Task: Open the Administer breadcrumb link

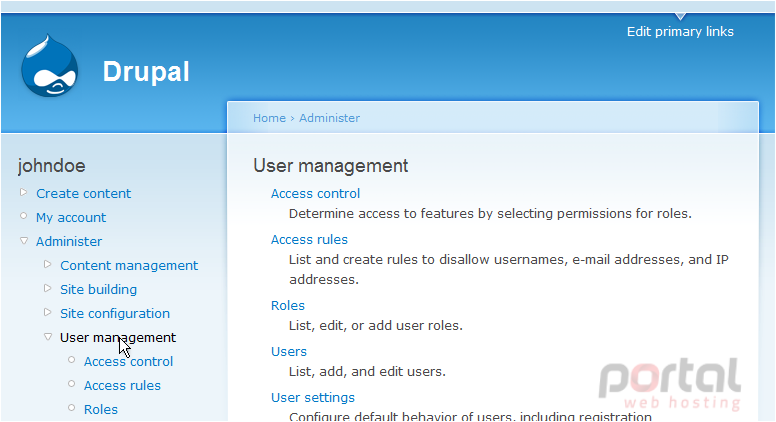Action: point(329,118)
